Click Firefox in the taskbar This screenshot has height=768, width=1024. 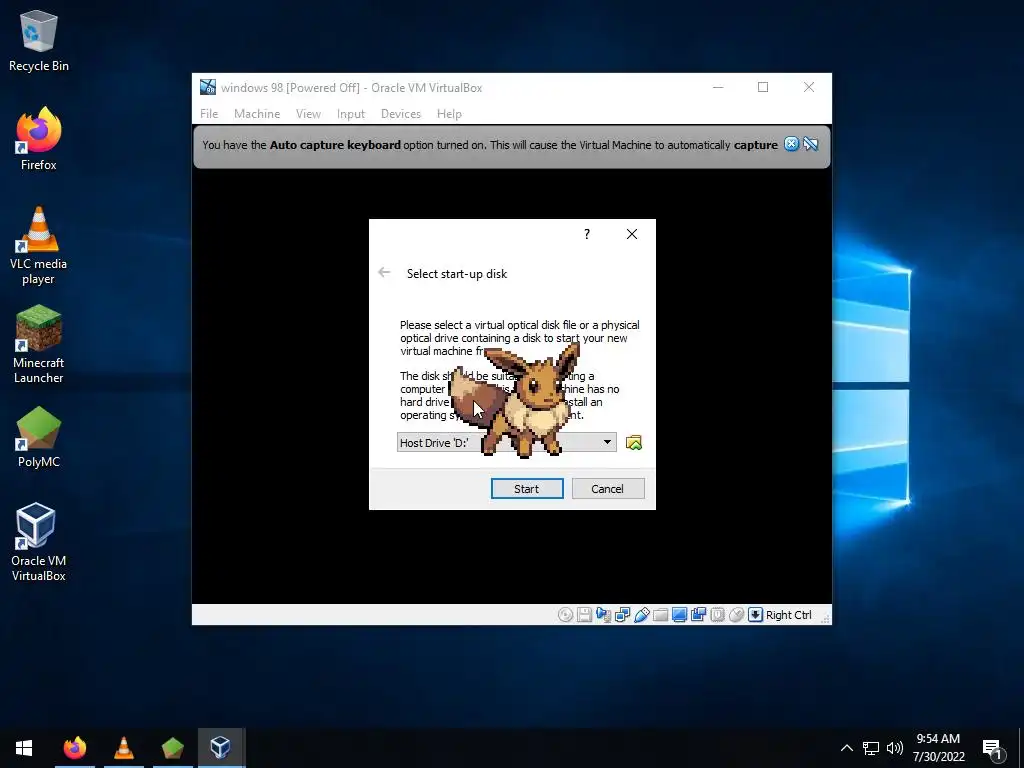click(74, 748)
